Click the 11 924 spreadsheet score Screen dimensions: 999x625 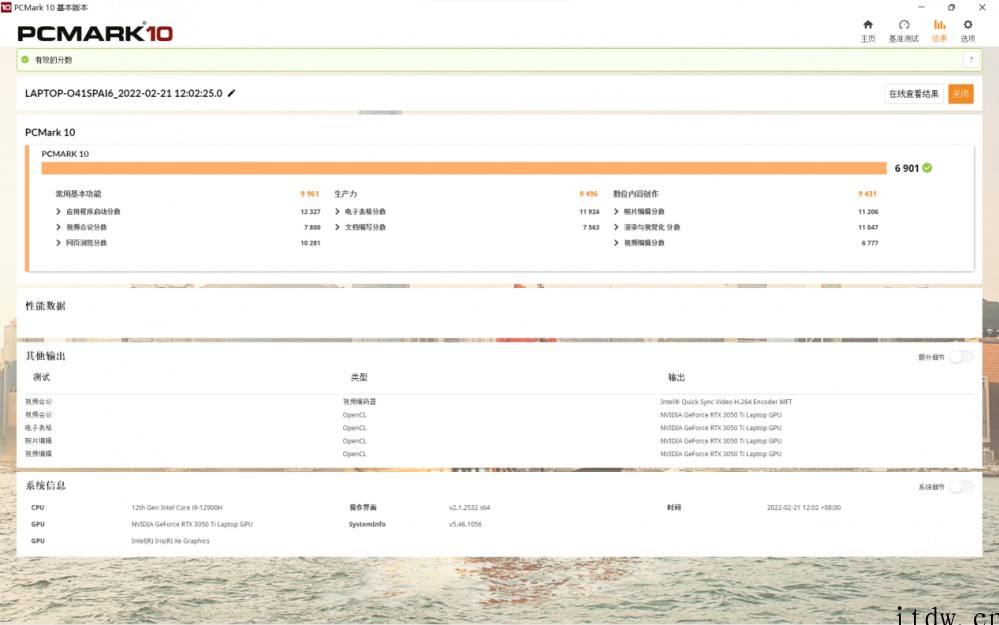point(589,212)
